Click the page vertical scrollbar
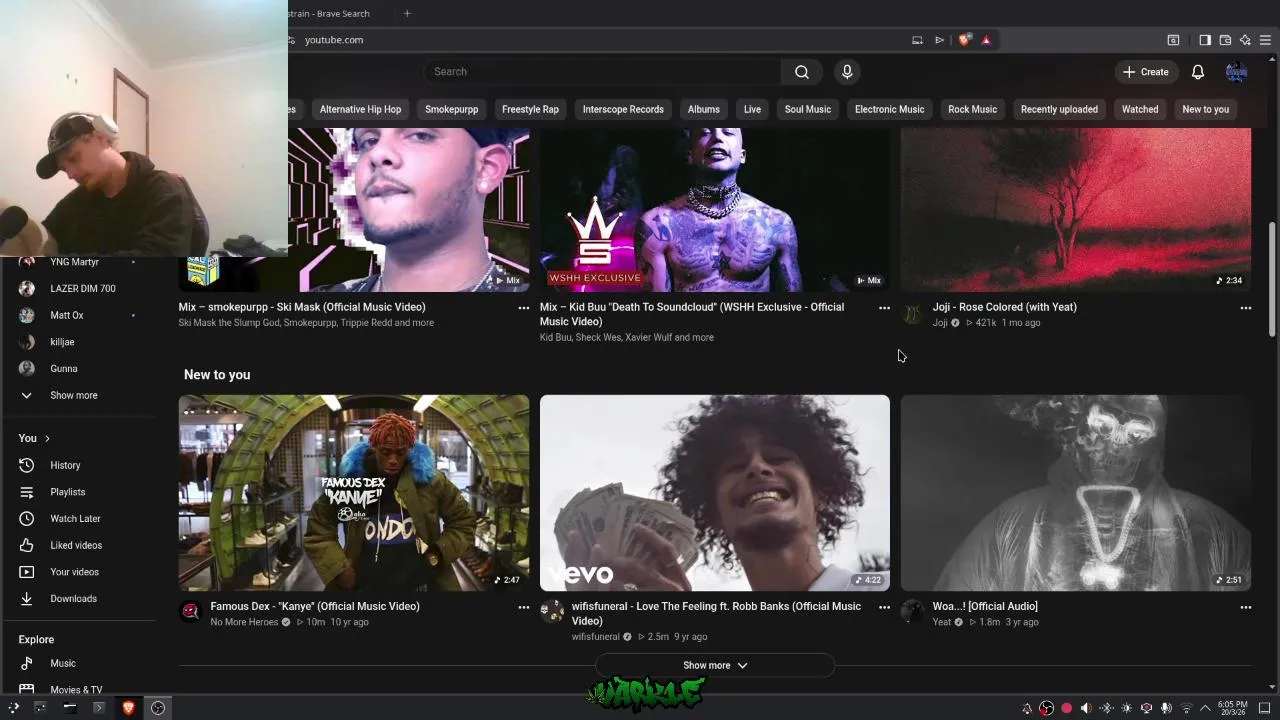The image size is (1280, 720). (x=1272, y=280)
